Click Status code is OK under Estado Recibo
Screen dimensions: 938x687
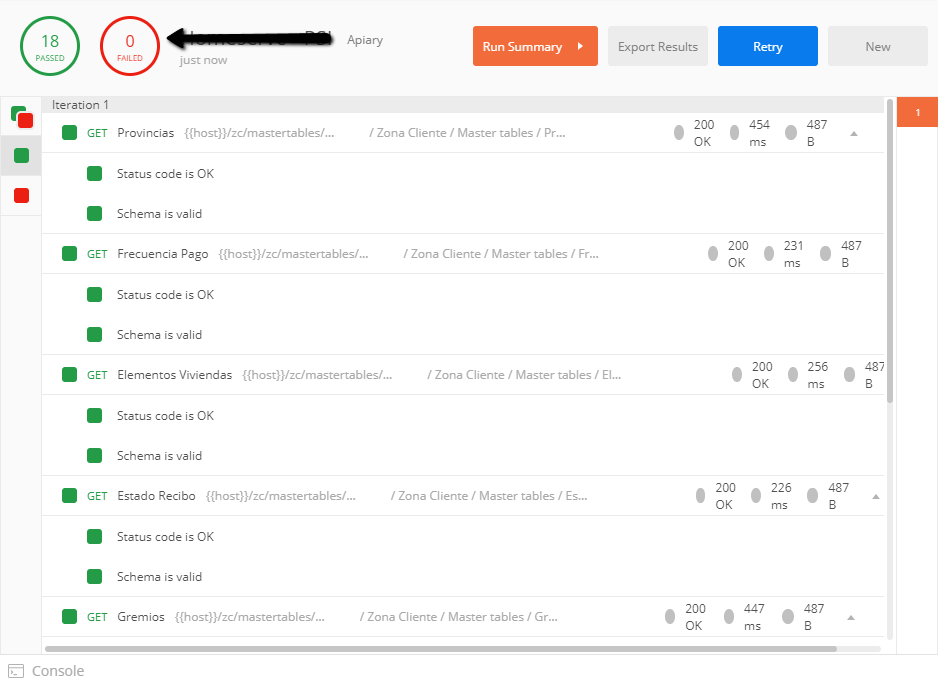tap(165, 536)
